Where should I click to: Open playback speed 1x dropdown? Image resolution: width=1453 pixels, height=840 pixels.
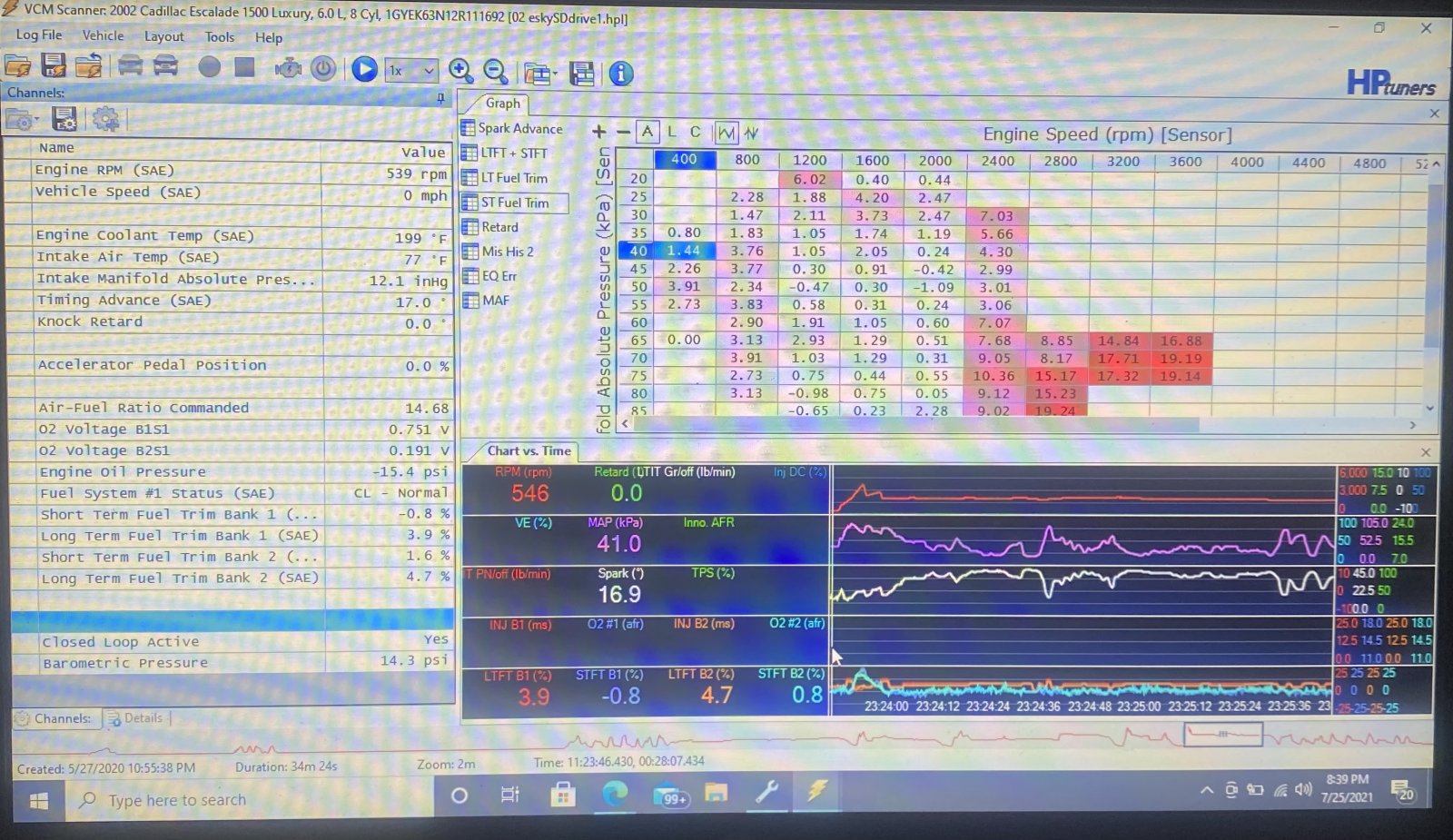pos(412,70)
